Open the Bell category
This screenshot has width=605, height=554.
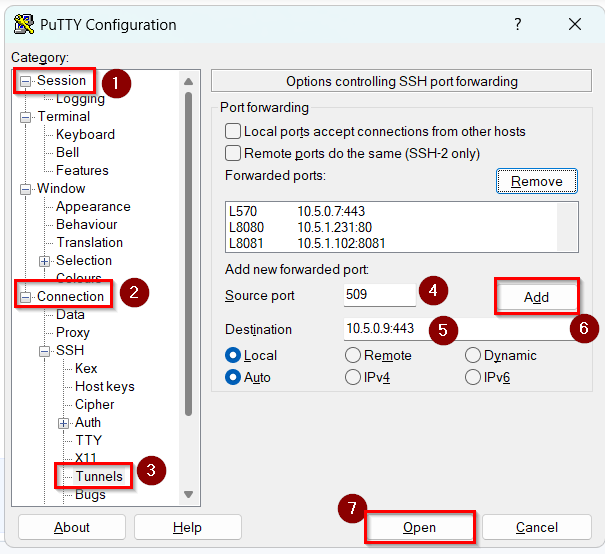pos(68,152)
